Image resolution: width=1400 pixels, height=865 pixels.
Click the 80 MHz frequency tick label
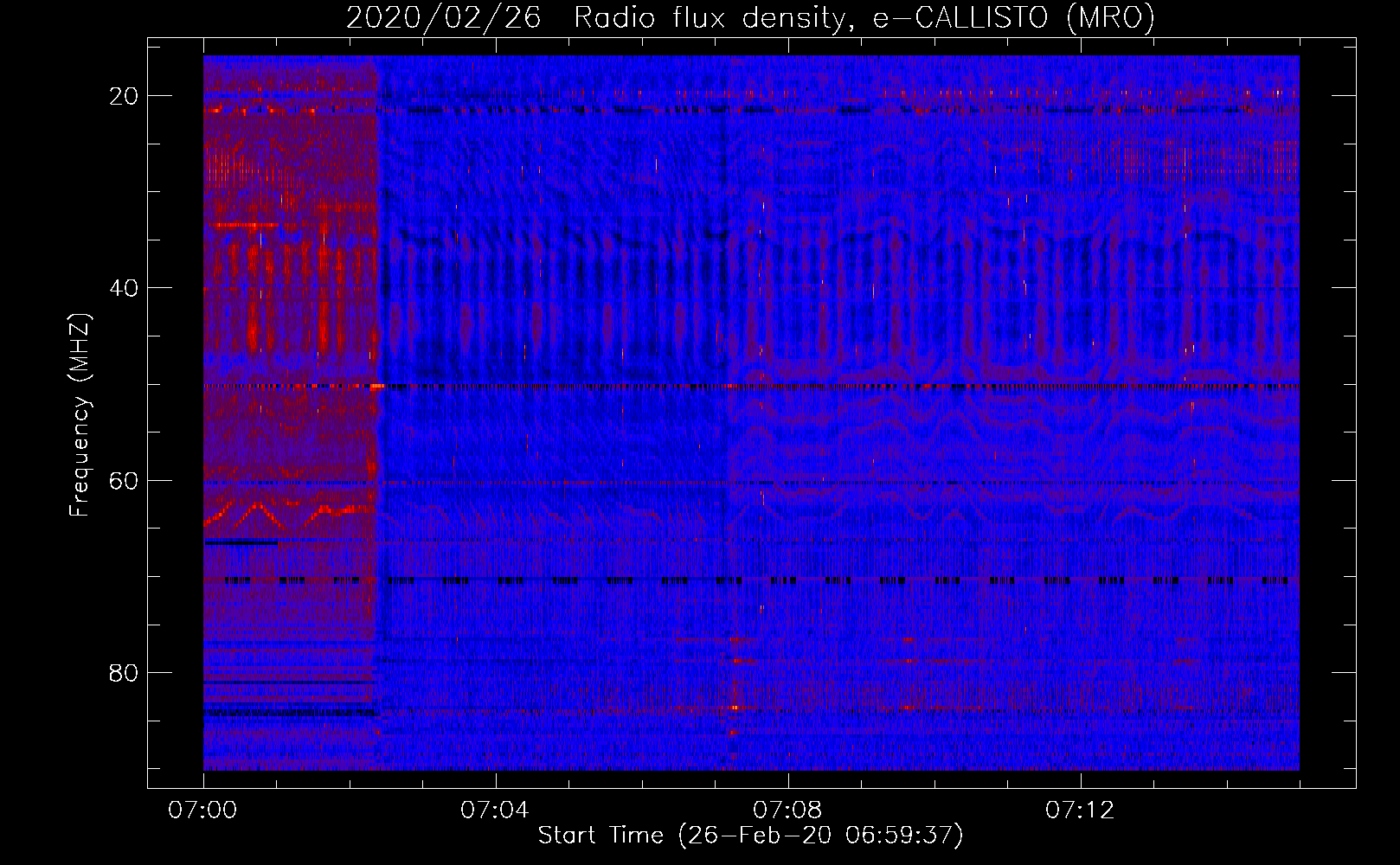tap(125, 672)
